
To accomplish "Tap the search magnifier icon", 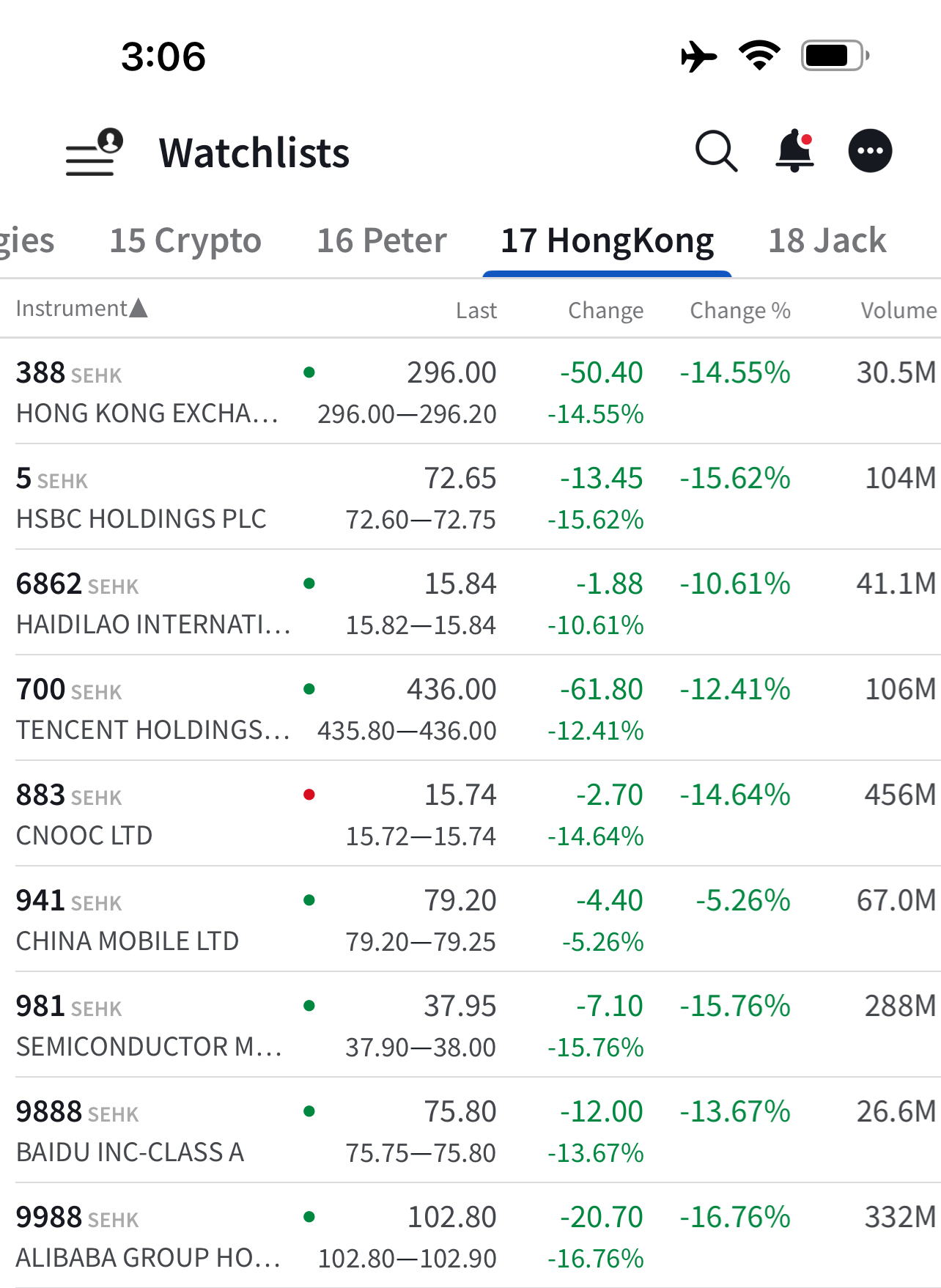I will (715, 151).
